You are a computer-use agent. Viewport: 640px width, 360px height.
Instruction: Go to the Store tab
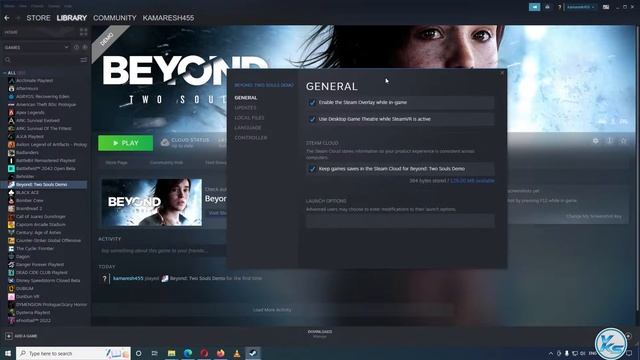tap(38, 18)
